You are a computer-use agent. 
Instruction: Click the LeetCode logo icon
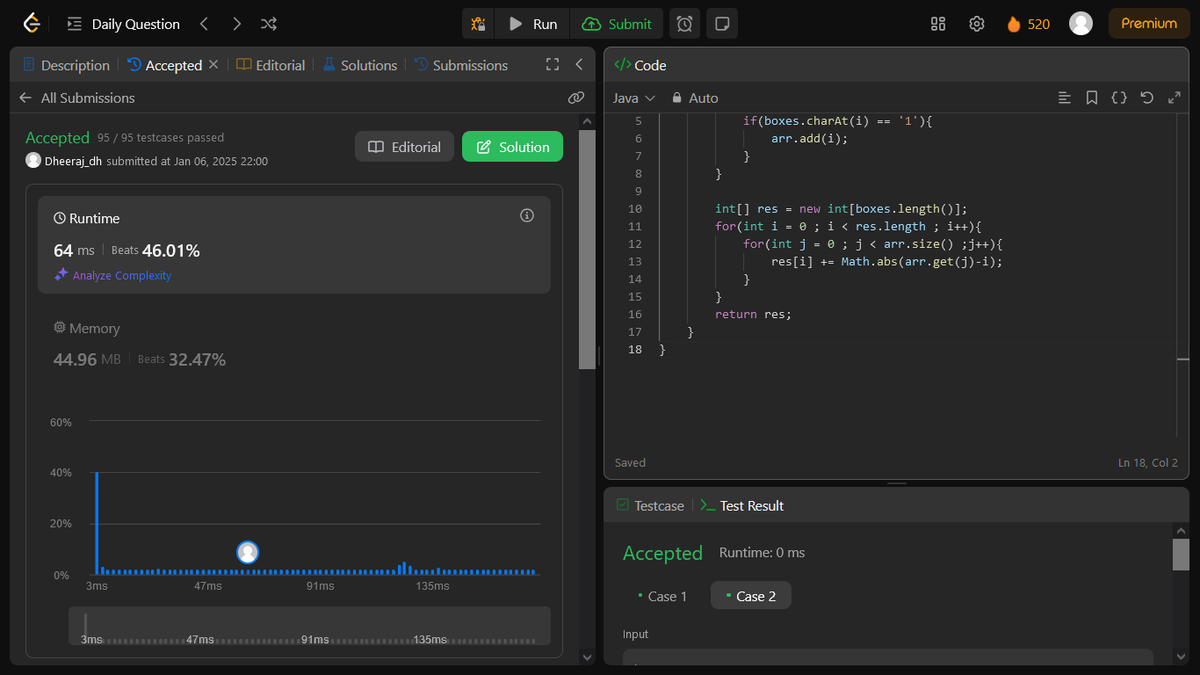pos(32,23)
